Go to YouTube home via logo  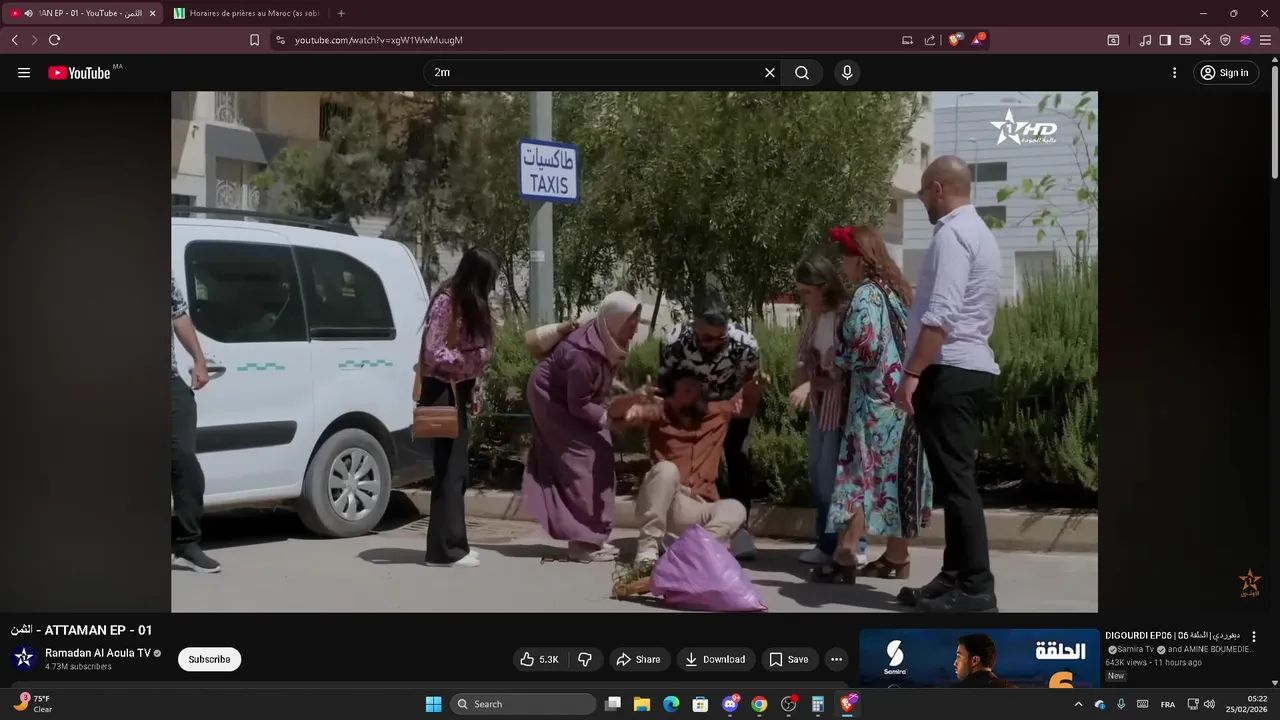[80, 73]
